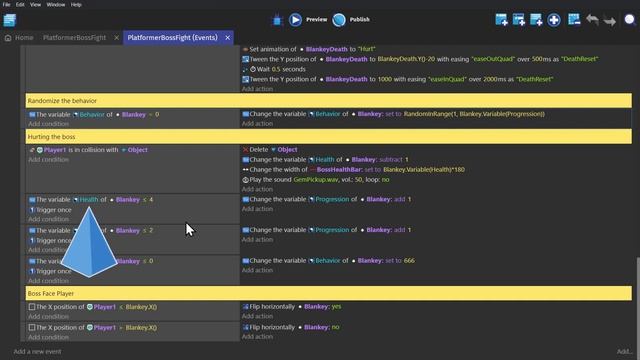Screen dimensions: 640x360
Task: Click the Blankey.Variable(Health)*180 expression
Action: (424, 169)
